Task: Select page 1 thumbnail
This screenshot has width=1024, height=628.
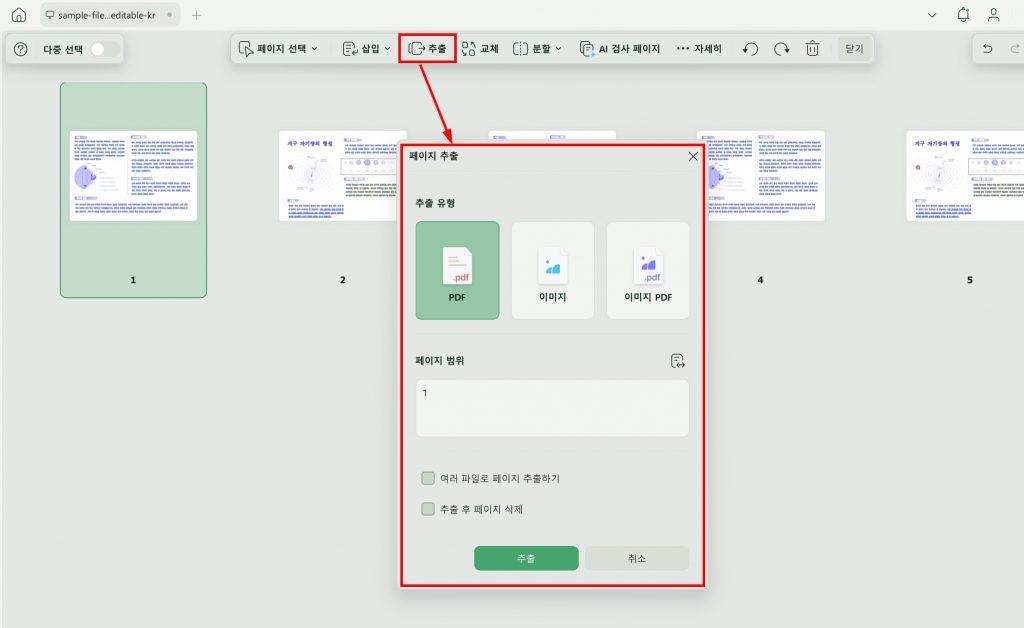Action: [x=133, y=190]
